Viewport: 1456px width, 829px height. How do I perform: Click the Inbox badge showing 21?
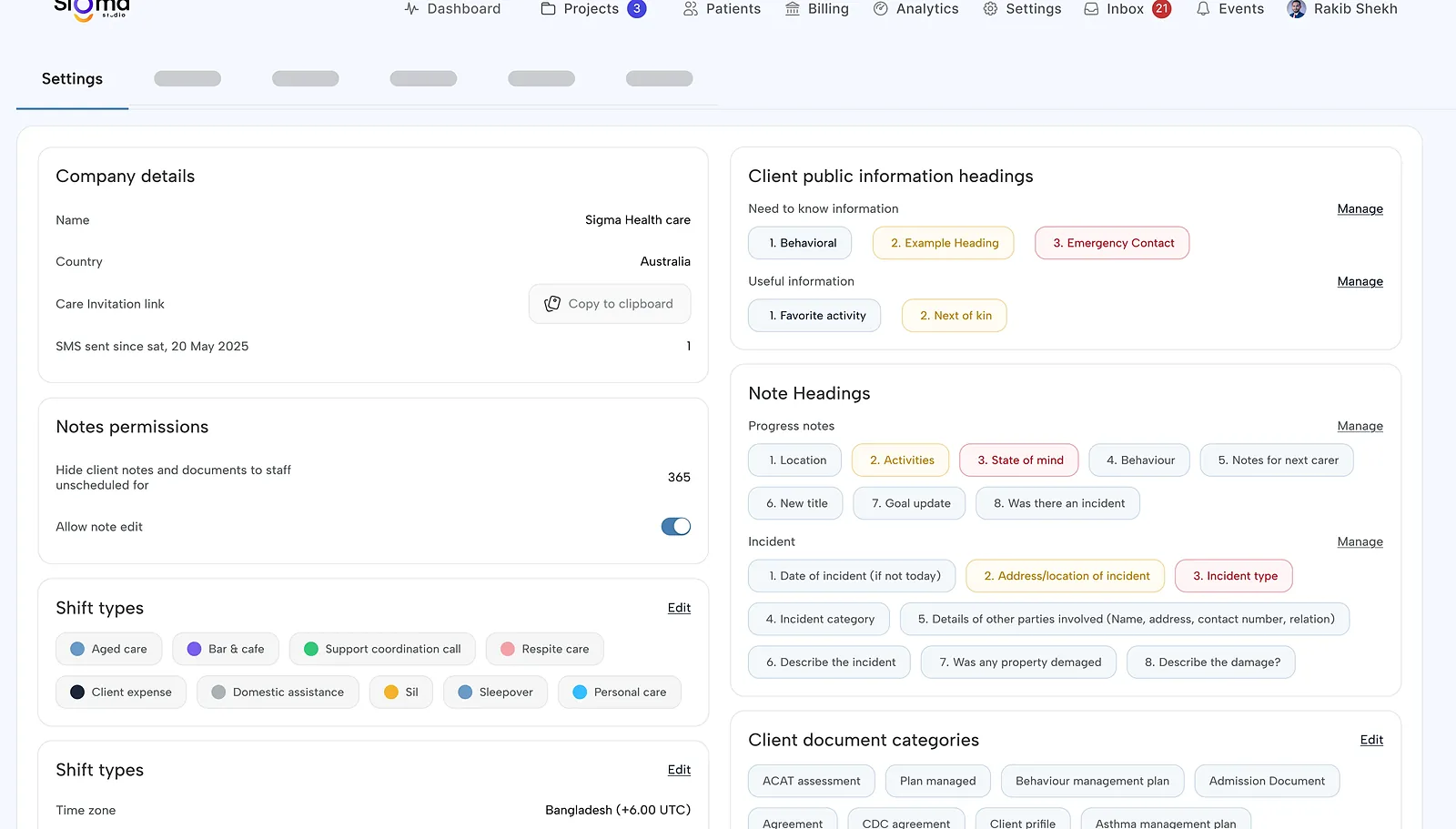tap(1162, 9)
